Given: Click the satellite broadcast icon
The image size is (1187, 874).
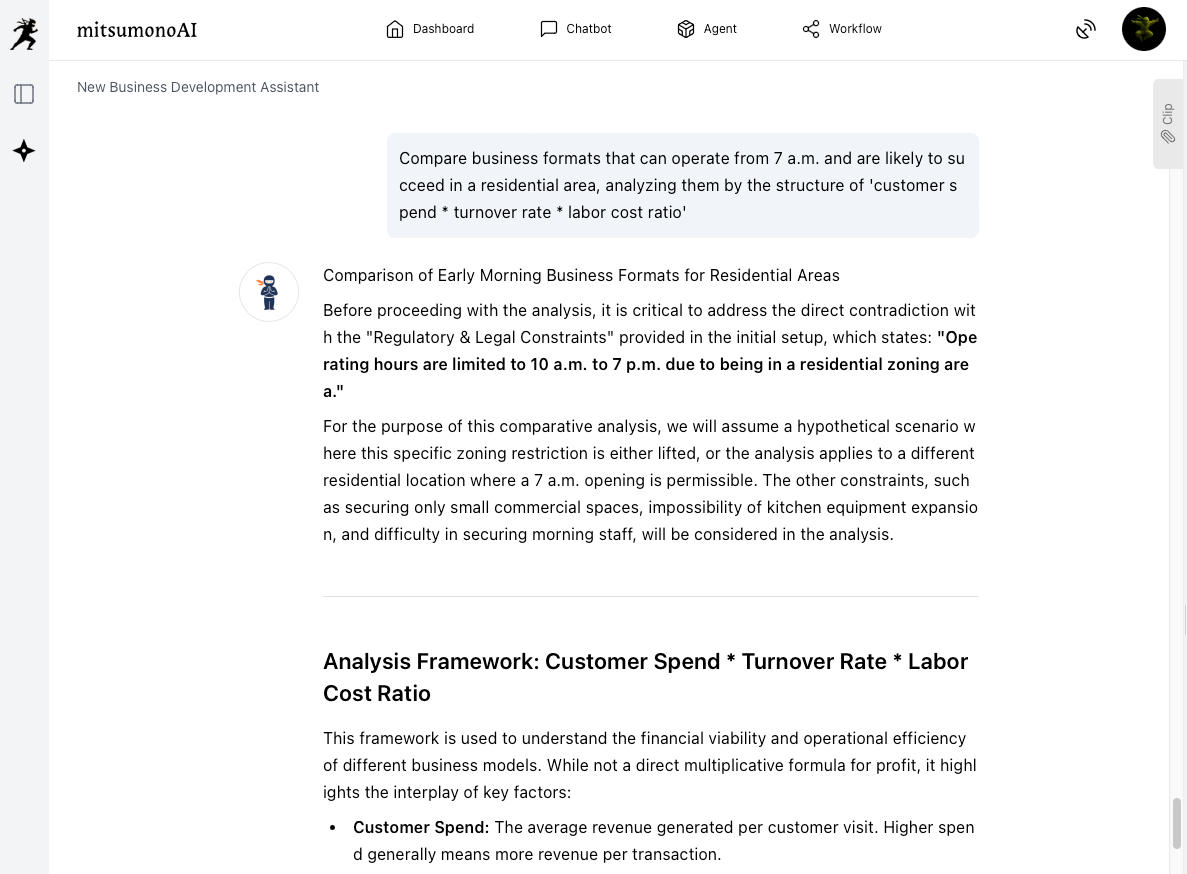Looking at the screenshot, I should point(1086,29).
